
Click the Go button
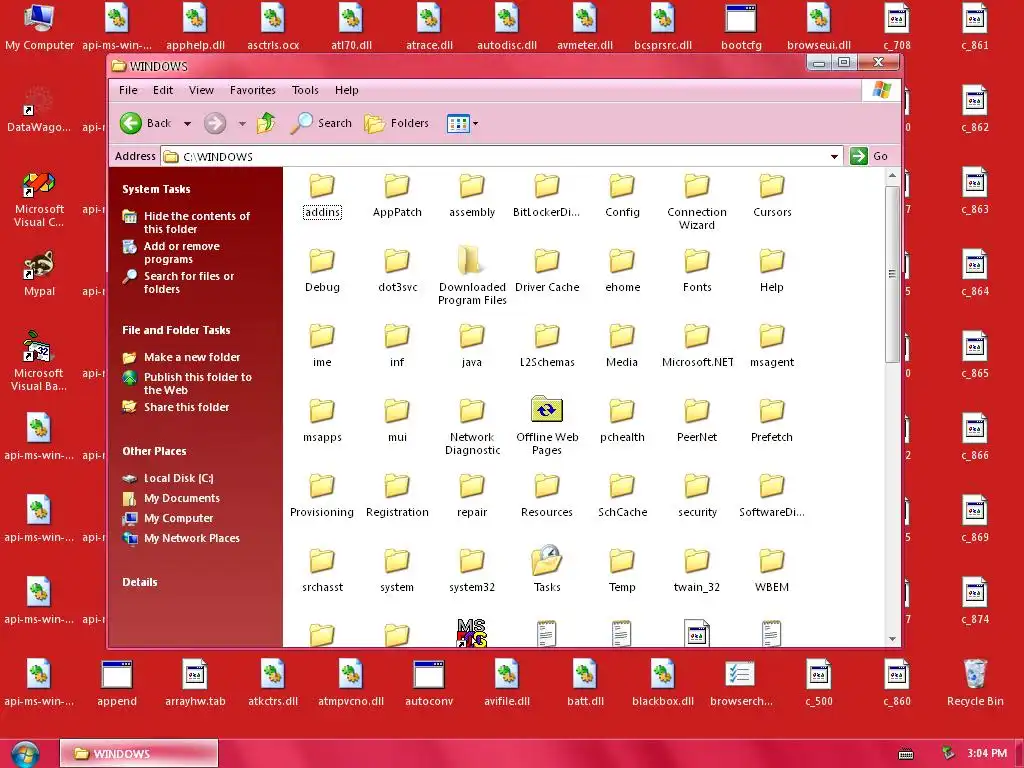(869, 156)
